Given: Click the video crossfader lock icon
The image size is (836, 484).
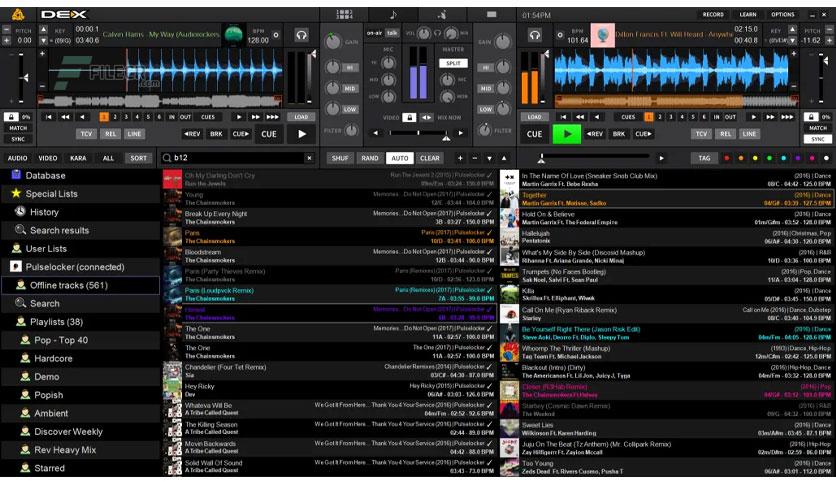Looking at the screenshot, I should click(409, 117).
